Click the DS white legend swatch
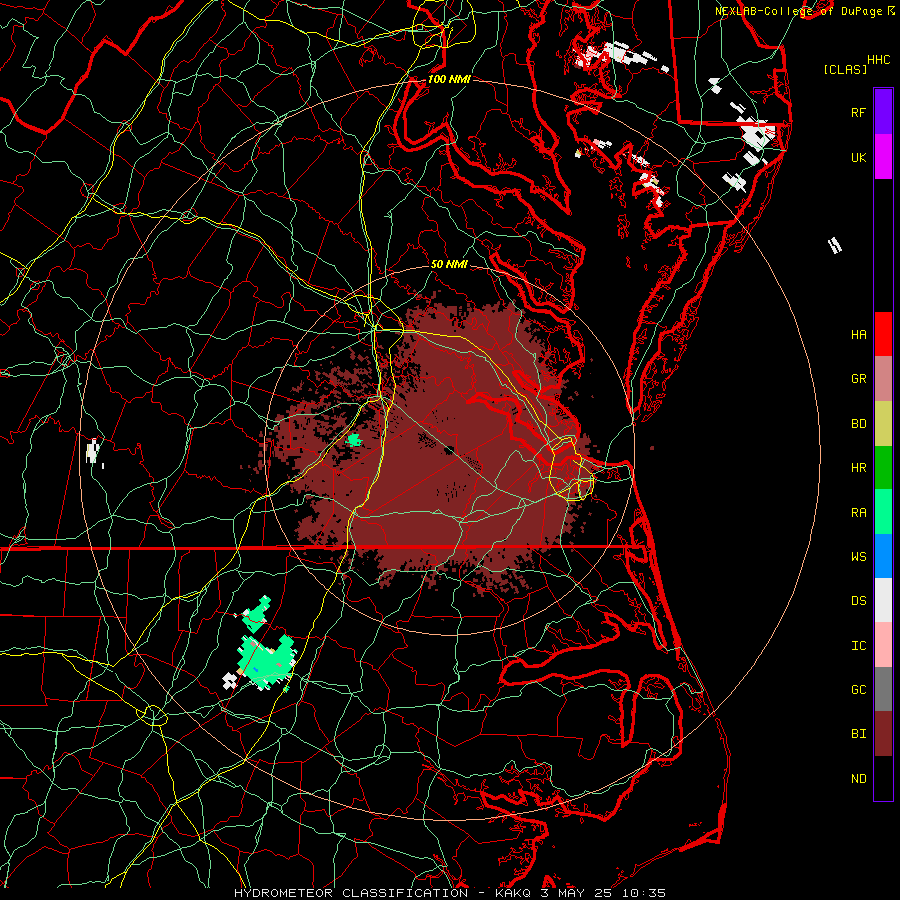 883,600
